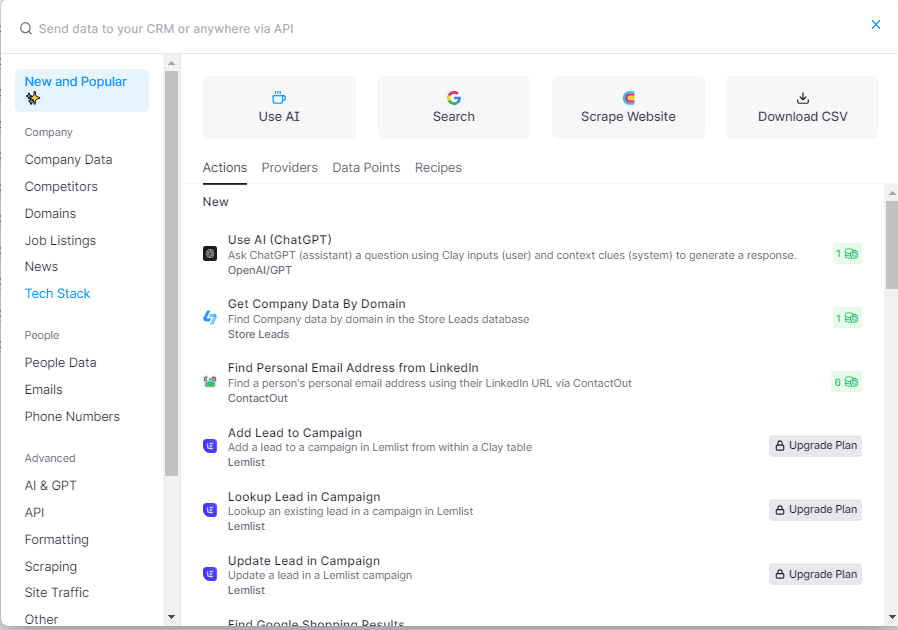Switch to the Actions tab
This screenshot has width=898, height=630.
click(224, 168)
